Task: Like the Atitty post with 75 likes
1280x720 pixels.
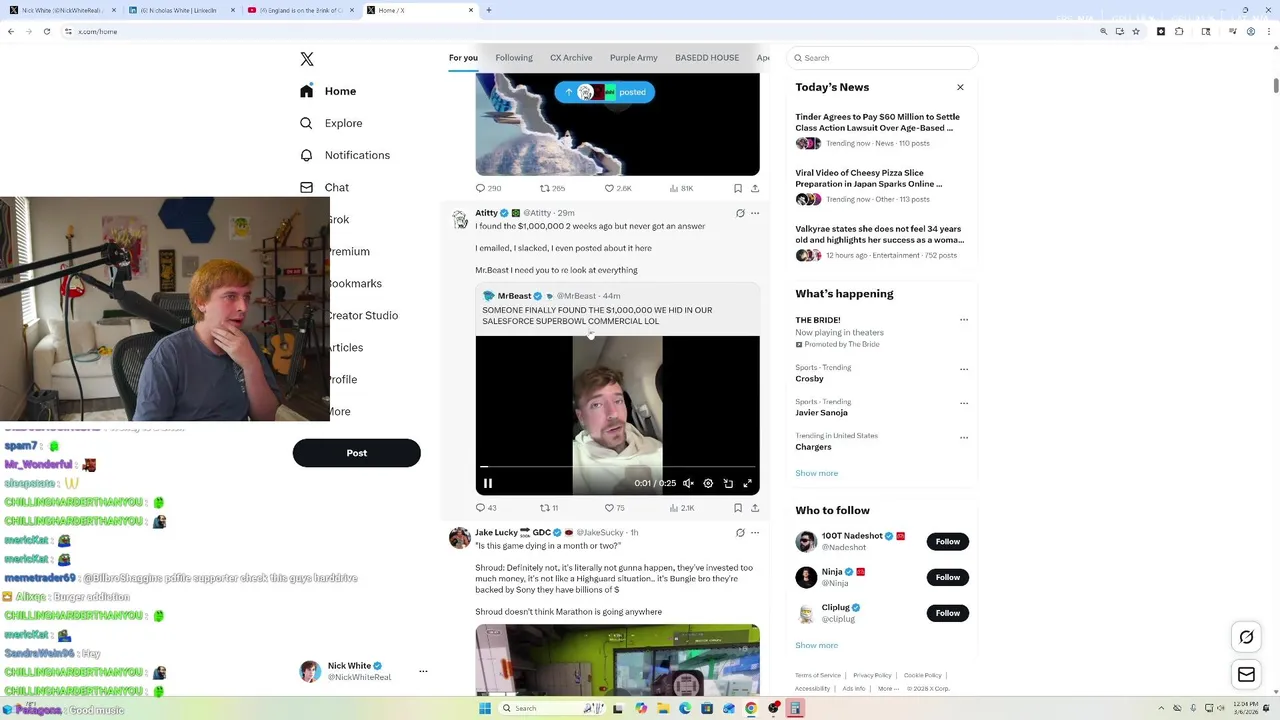Action: tap(614, 508)
